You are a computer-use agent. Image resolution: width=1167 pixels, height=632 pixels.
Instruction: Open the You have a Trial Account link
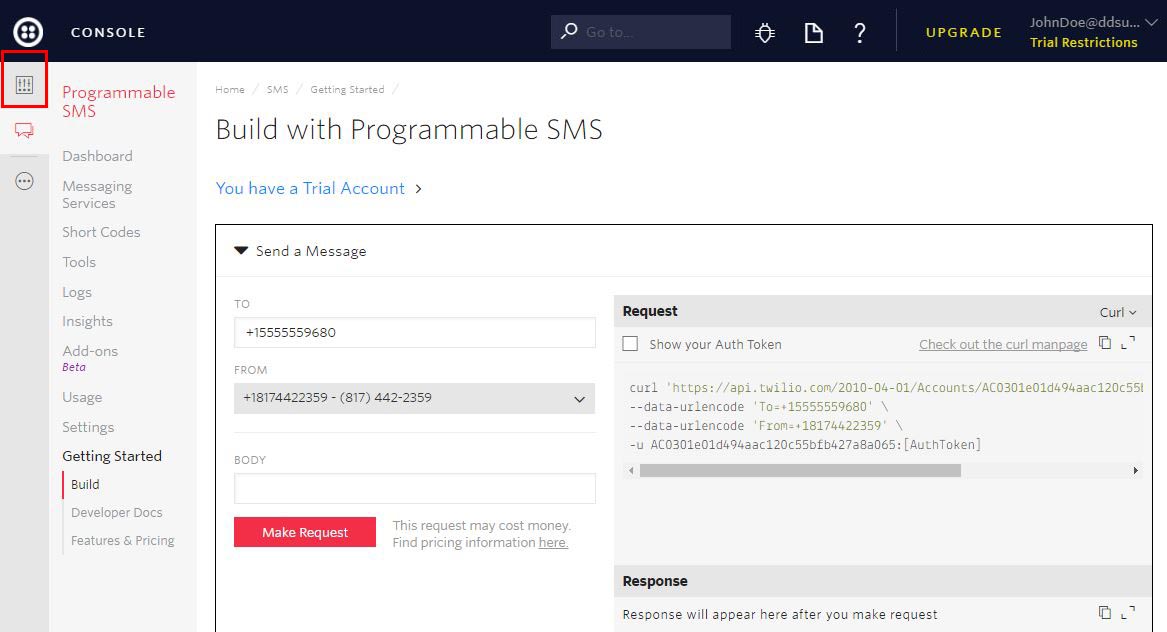pyautogui.click(x=310, y=188)
